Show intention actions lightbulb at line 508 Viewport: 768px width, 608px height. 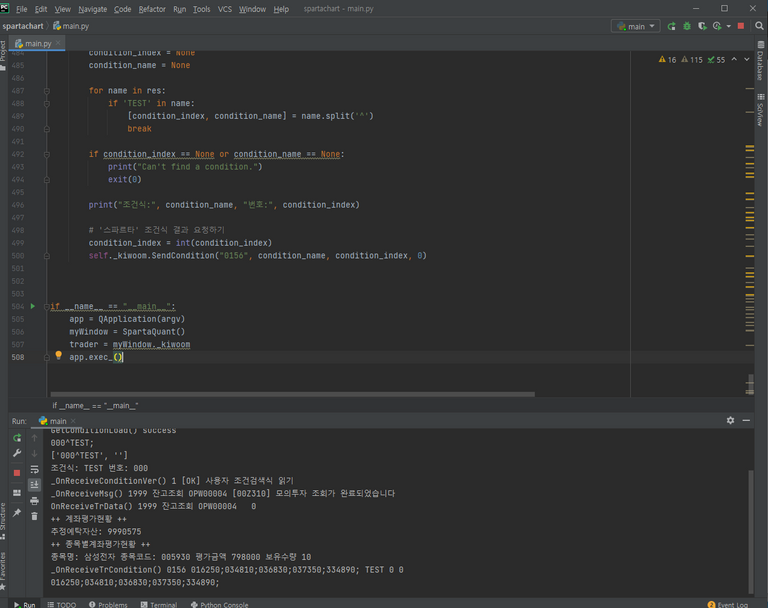pyautogui.click(x=58, y=355)
